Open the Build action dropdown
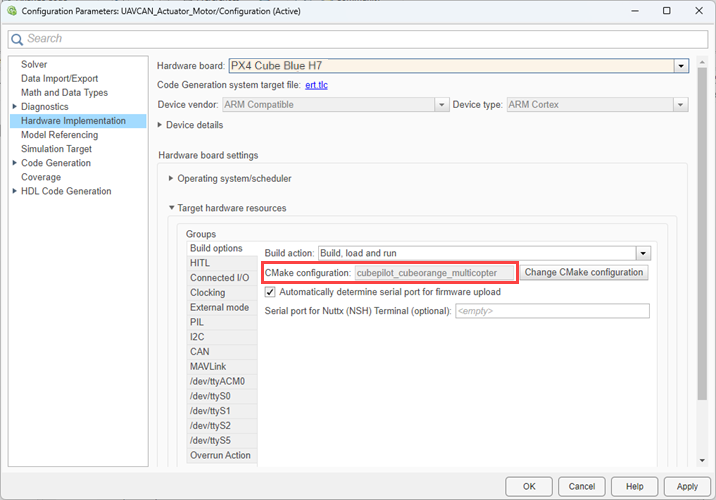This screenshot has height=500, width=716. click(643, 253)
